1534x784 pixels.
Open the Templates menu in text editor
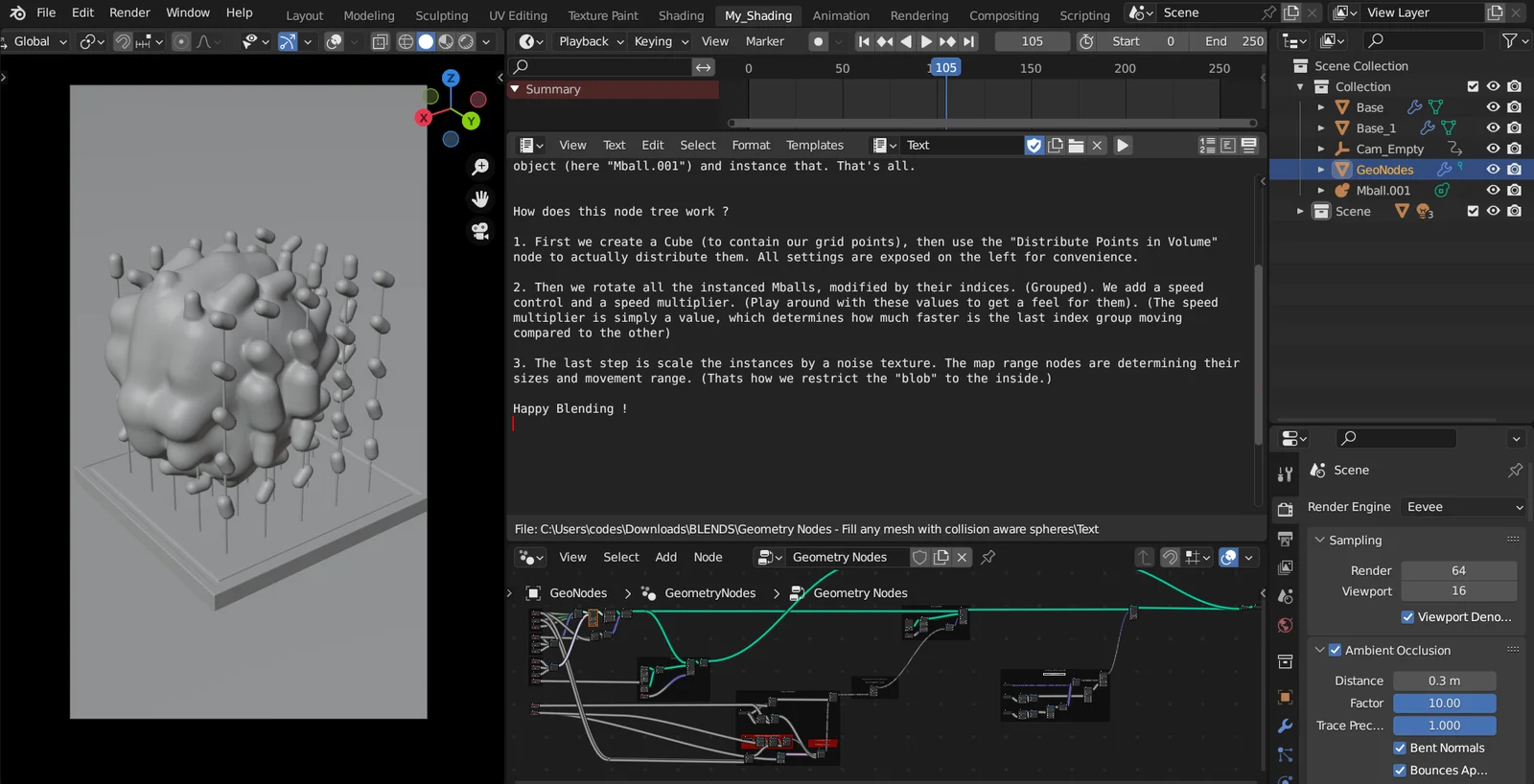click(814, 145)
